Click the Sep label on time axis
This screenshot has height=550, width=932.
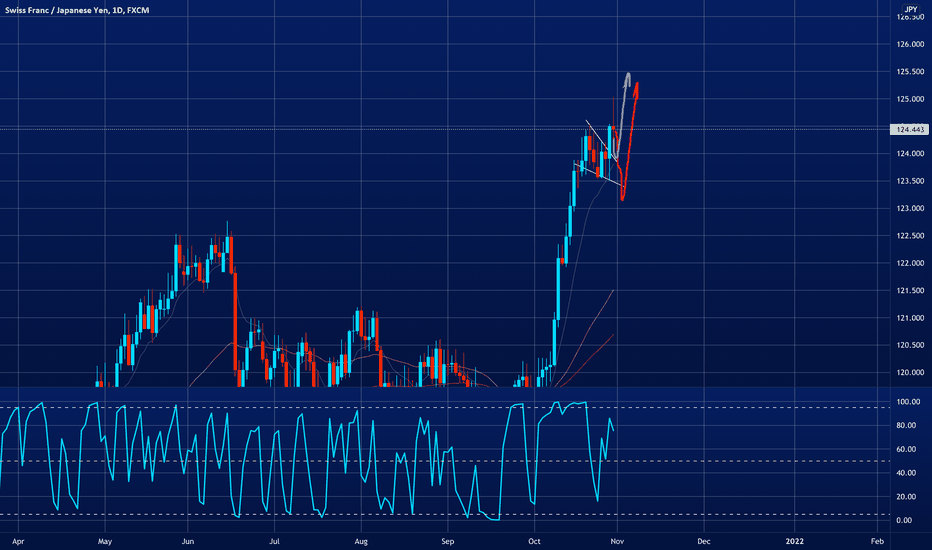[x=448, y=542]
